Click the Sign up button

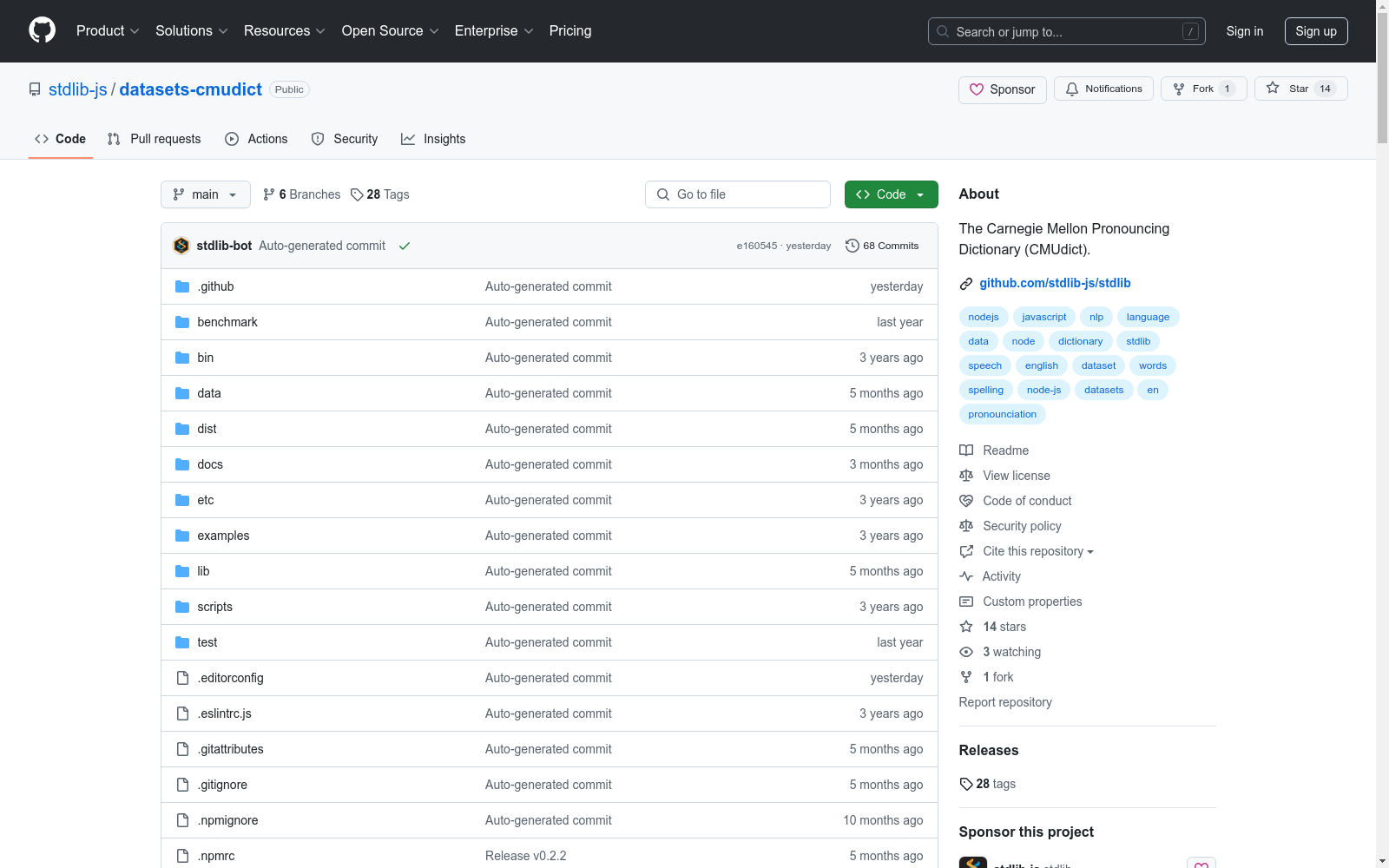point(1315,31)
